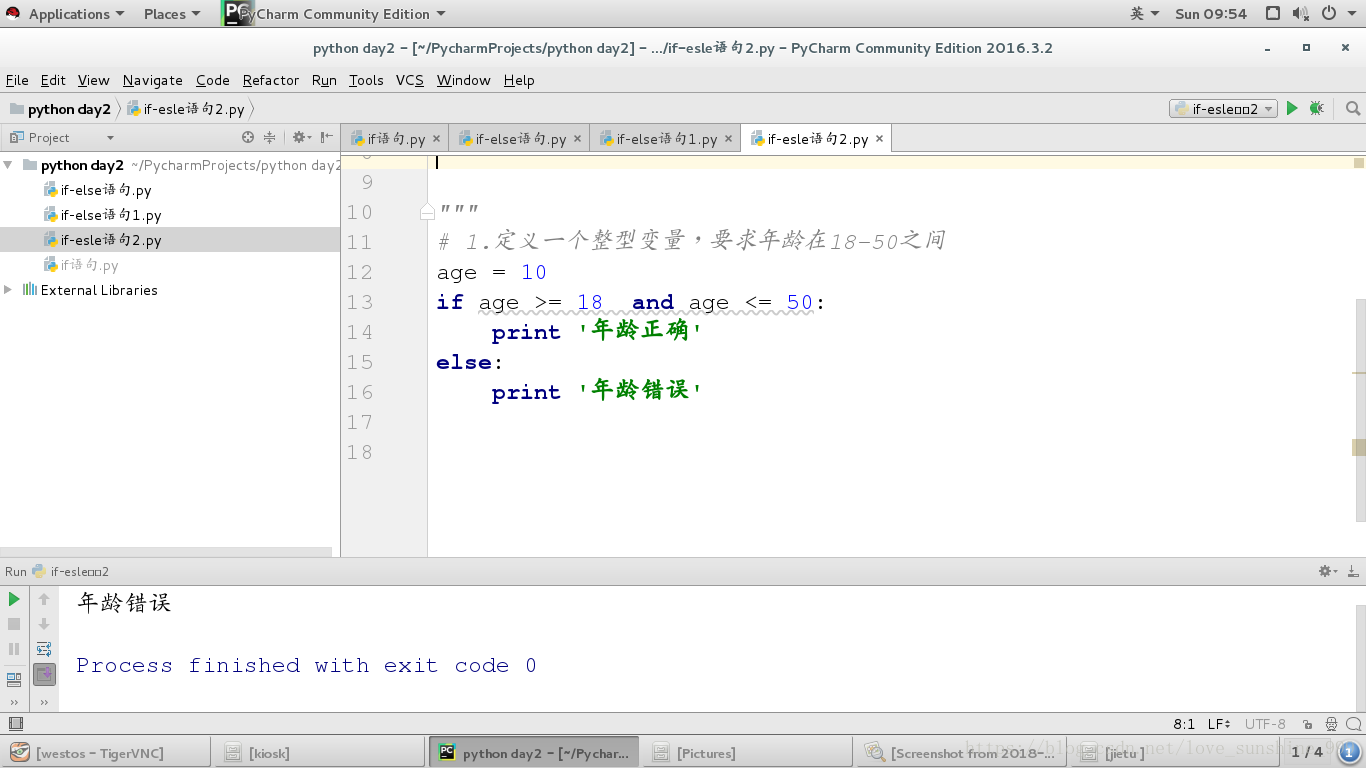This screenshot has height=768, width=1366.
Task: Rerun the program in Run panel
Action: pos(14,599)
